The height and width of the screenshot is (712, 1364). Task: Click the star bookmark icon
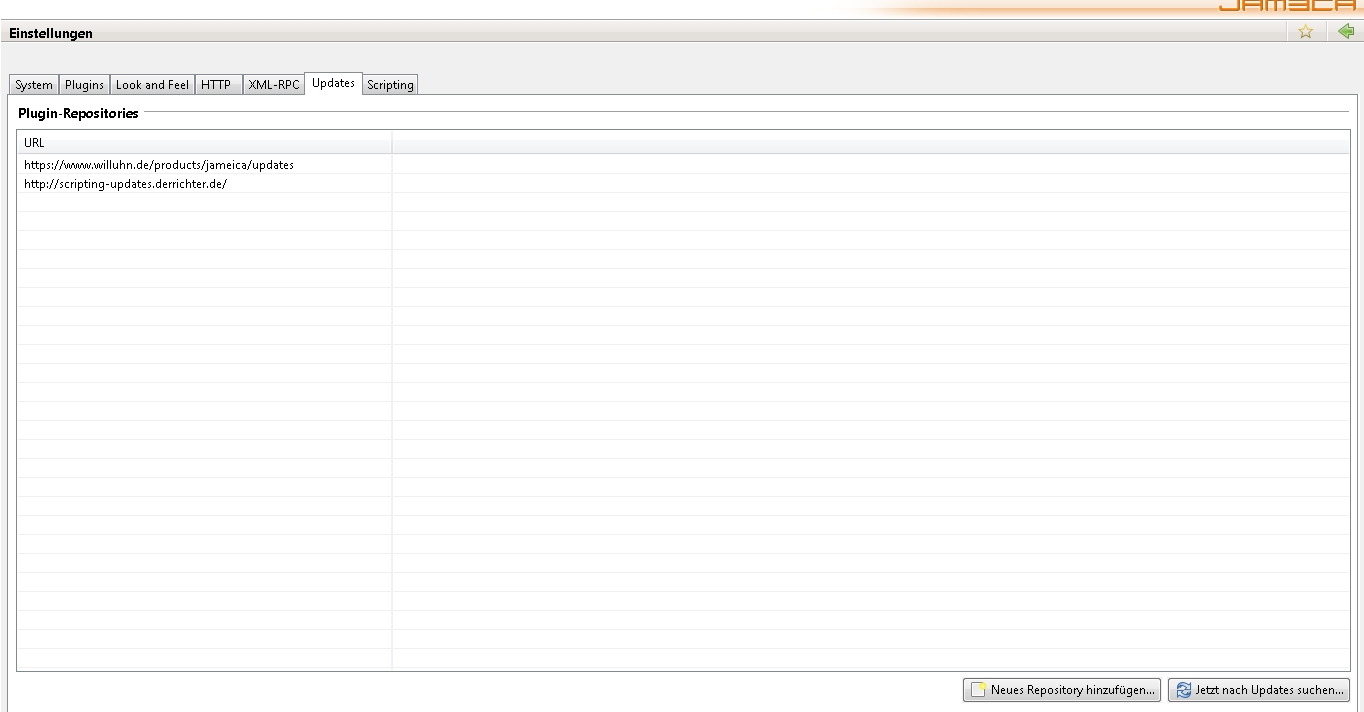tap(1305, 32)
